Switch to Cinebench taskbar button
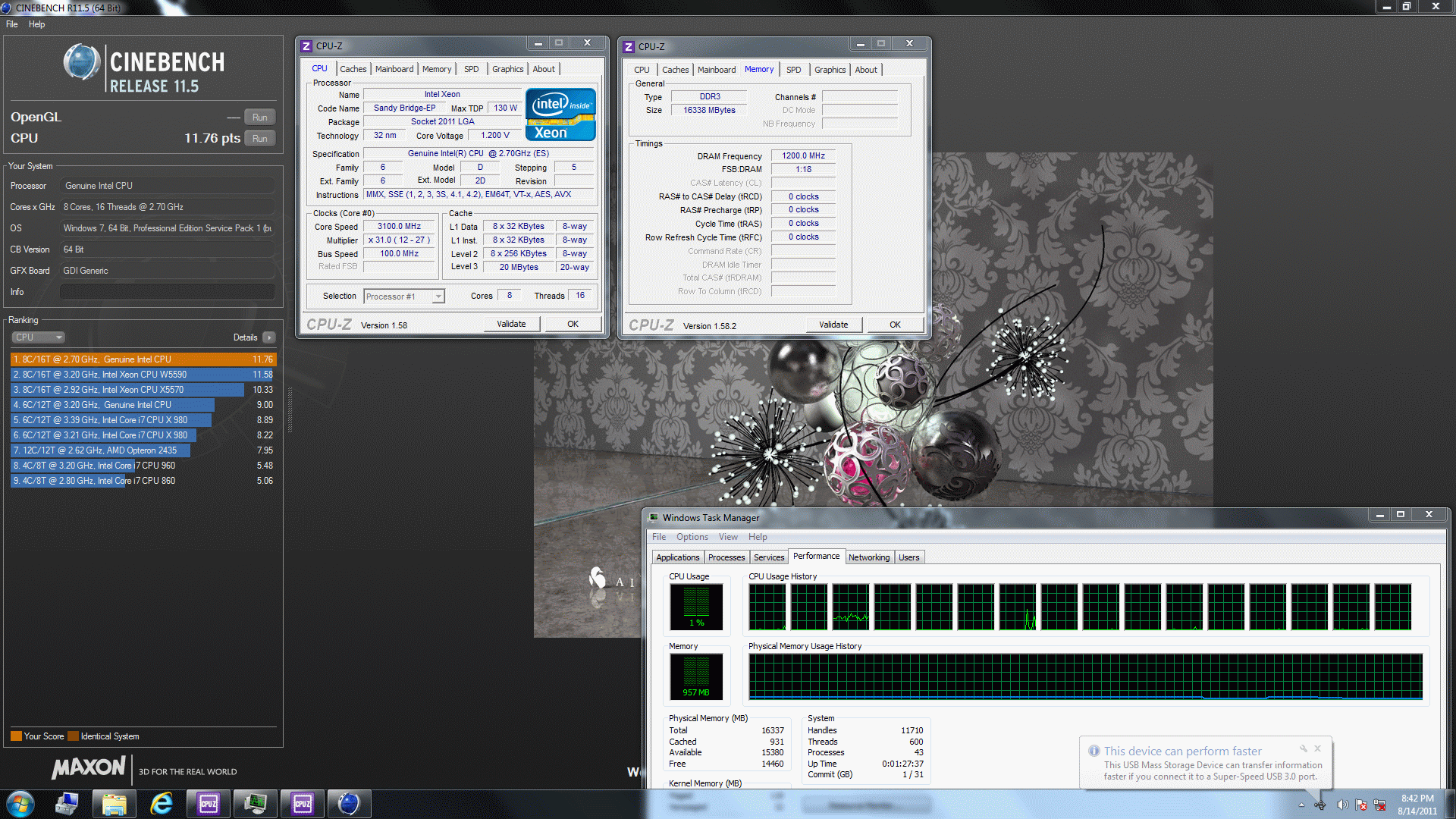The image size is (1456, 819). (x=349, y=804)
